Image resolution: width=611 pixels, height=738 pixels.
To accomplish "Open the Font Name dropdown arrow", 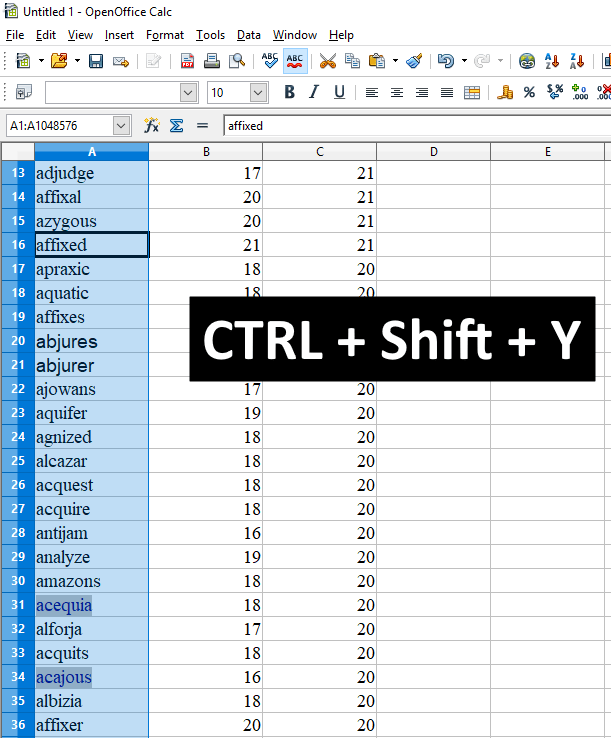I will [x=188, y=93].
